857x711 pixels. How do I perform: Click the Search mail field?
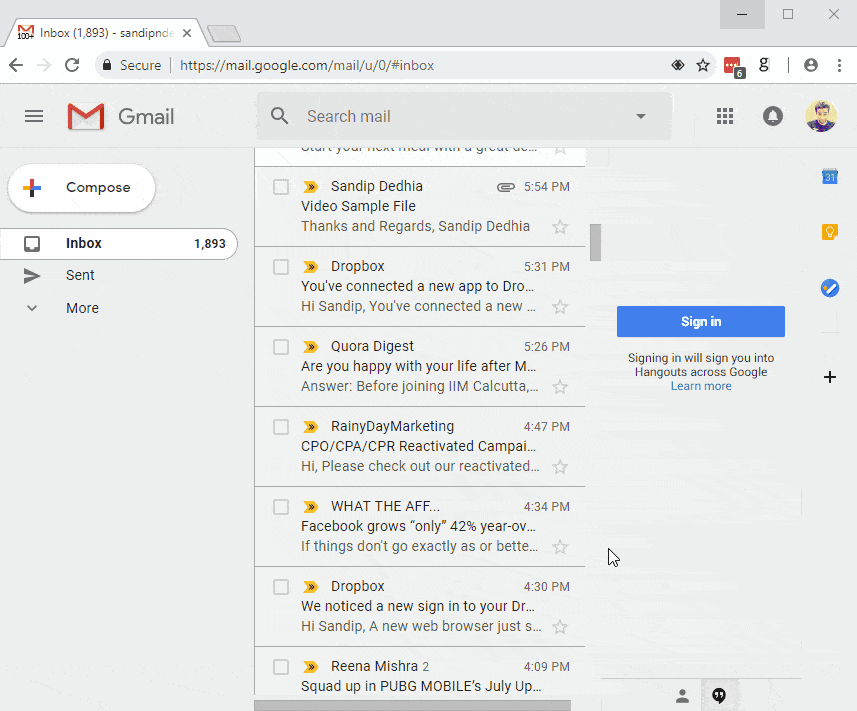click(465, 116)
